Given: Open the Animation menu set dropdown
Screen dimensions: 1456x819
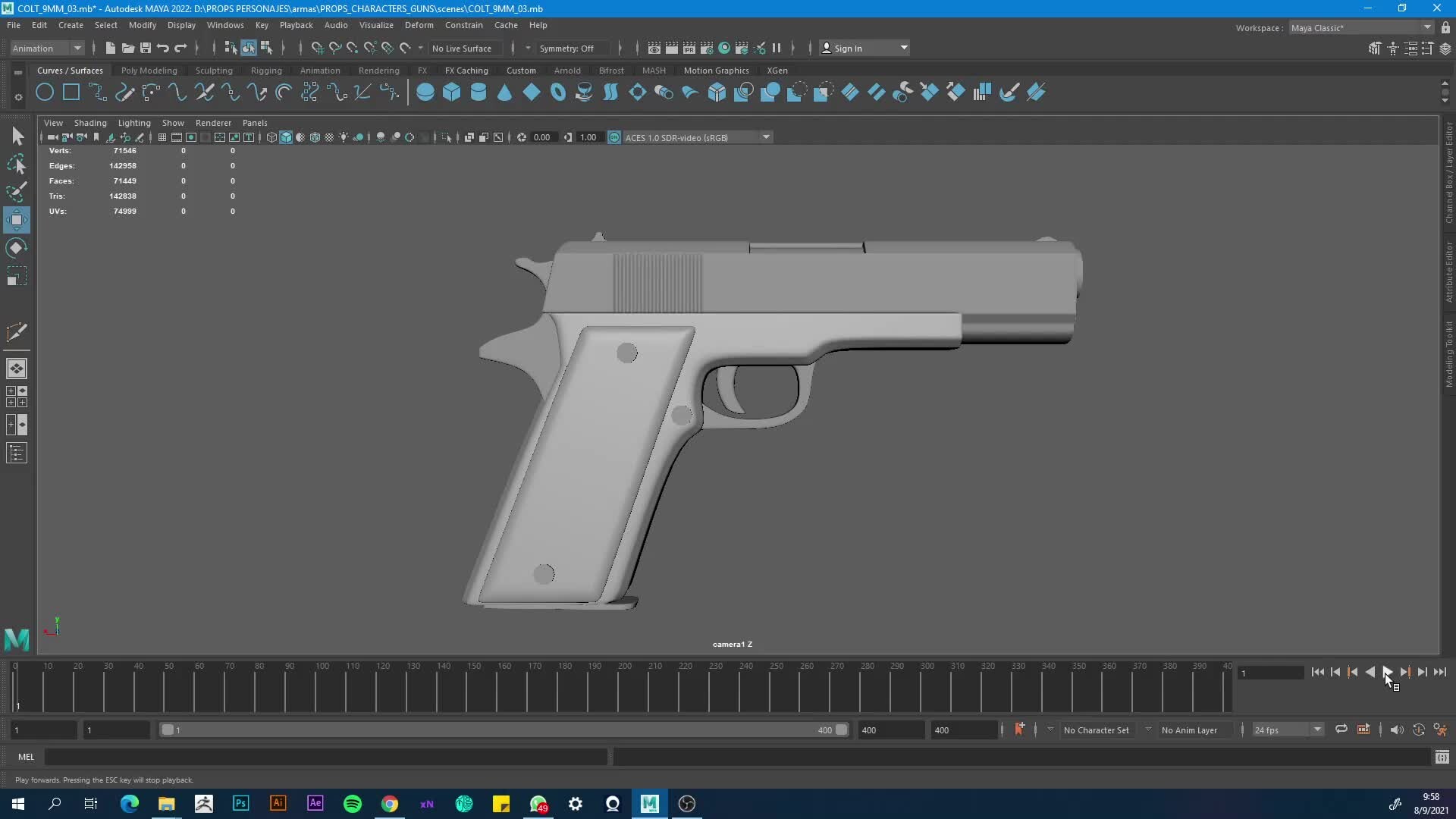Looking at the screenshot, I should click(45, 48).
